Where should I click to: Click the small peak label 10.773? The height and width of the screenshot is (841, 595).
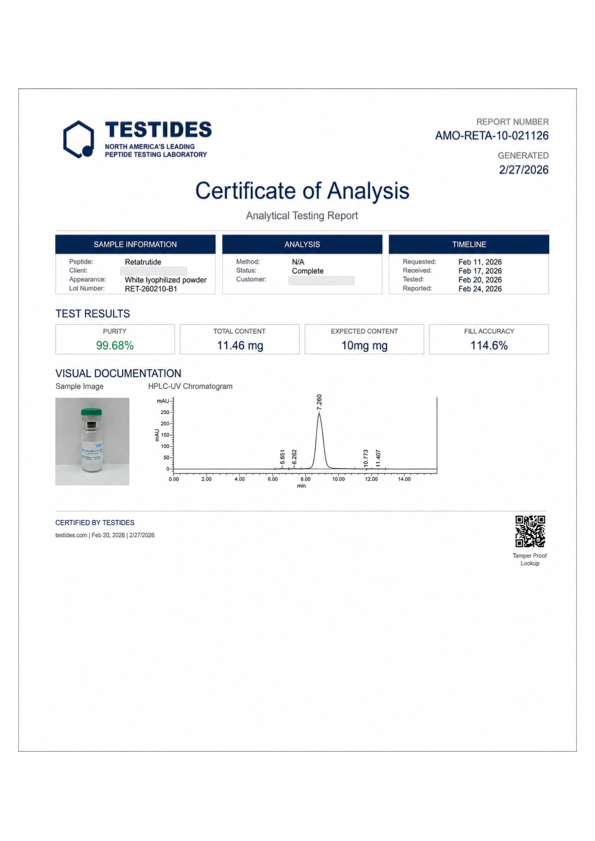pyautogui.click(x=366, y=458)
